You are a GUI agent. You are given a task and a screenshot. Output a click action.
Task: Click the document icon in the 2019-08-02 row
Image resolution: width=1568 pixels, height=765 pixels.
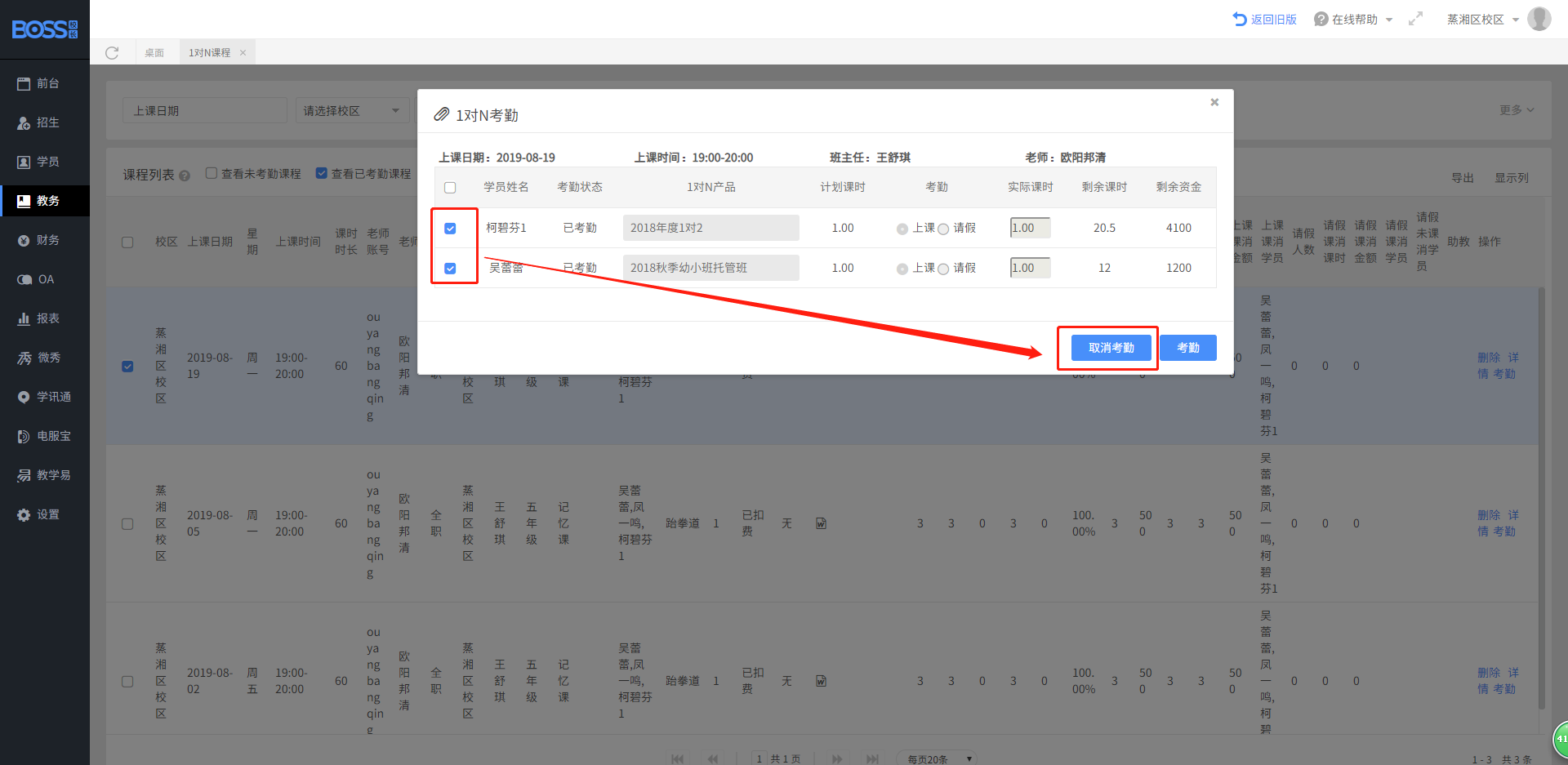pyautogui.click(x=821, y=681)
